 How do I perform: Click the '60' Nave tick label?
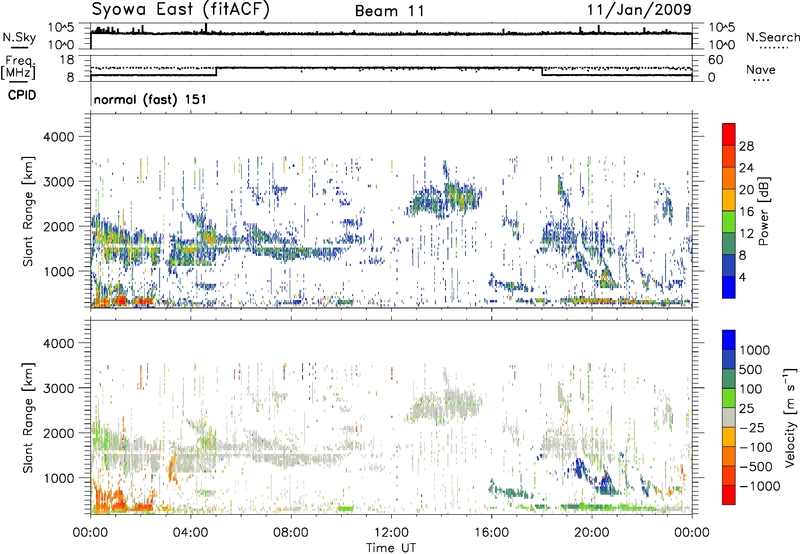coord(716,60)
